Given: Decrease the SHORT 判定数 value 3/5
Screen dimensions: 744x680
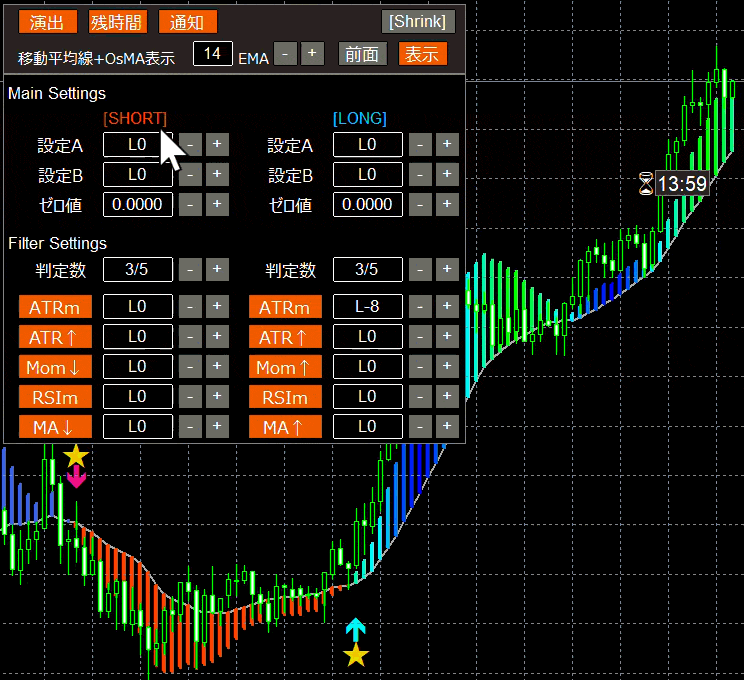Looking at the screenshot, I should point(190,269).
